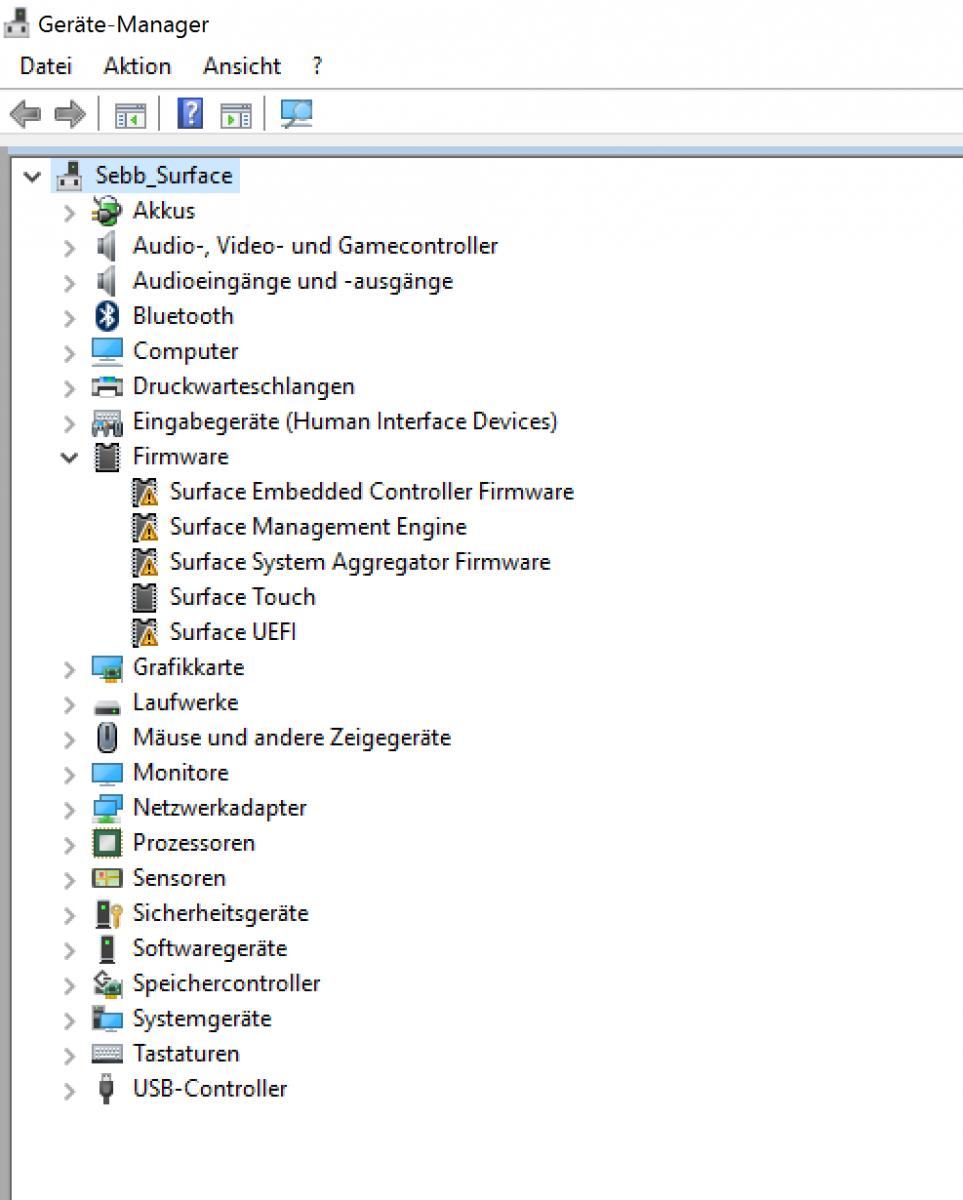Expand Audio-, Video- und Gamecontroller

click(x=69, y=247)
